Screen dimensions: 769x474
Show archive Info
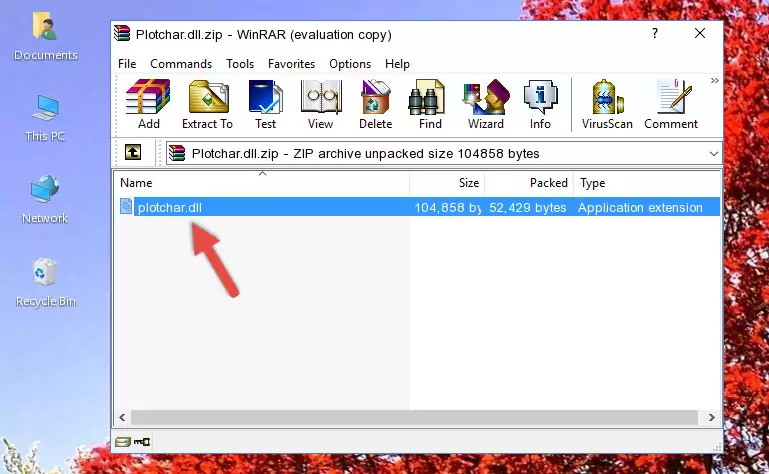click(540, 104)
